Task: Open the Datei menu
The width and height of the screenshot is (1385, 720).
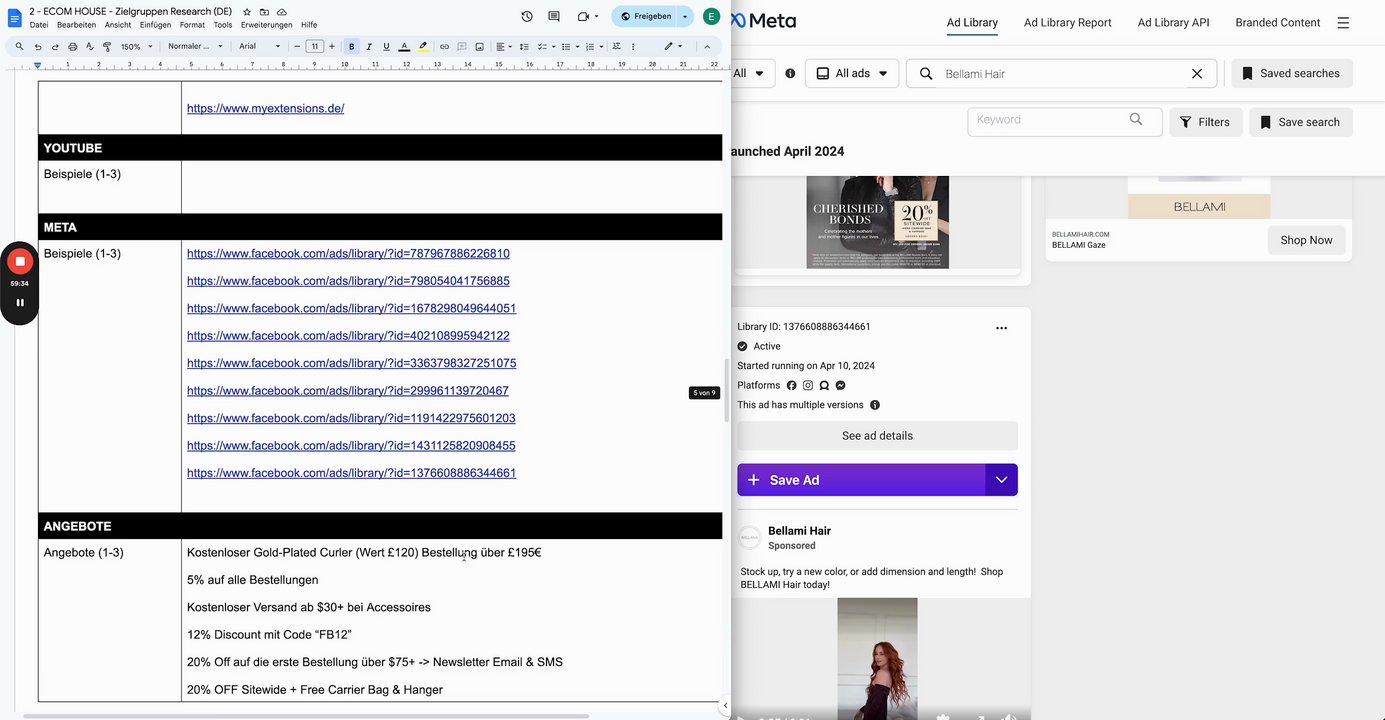Action: [x=39, y=25]
